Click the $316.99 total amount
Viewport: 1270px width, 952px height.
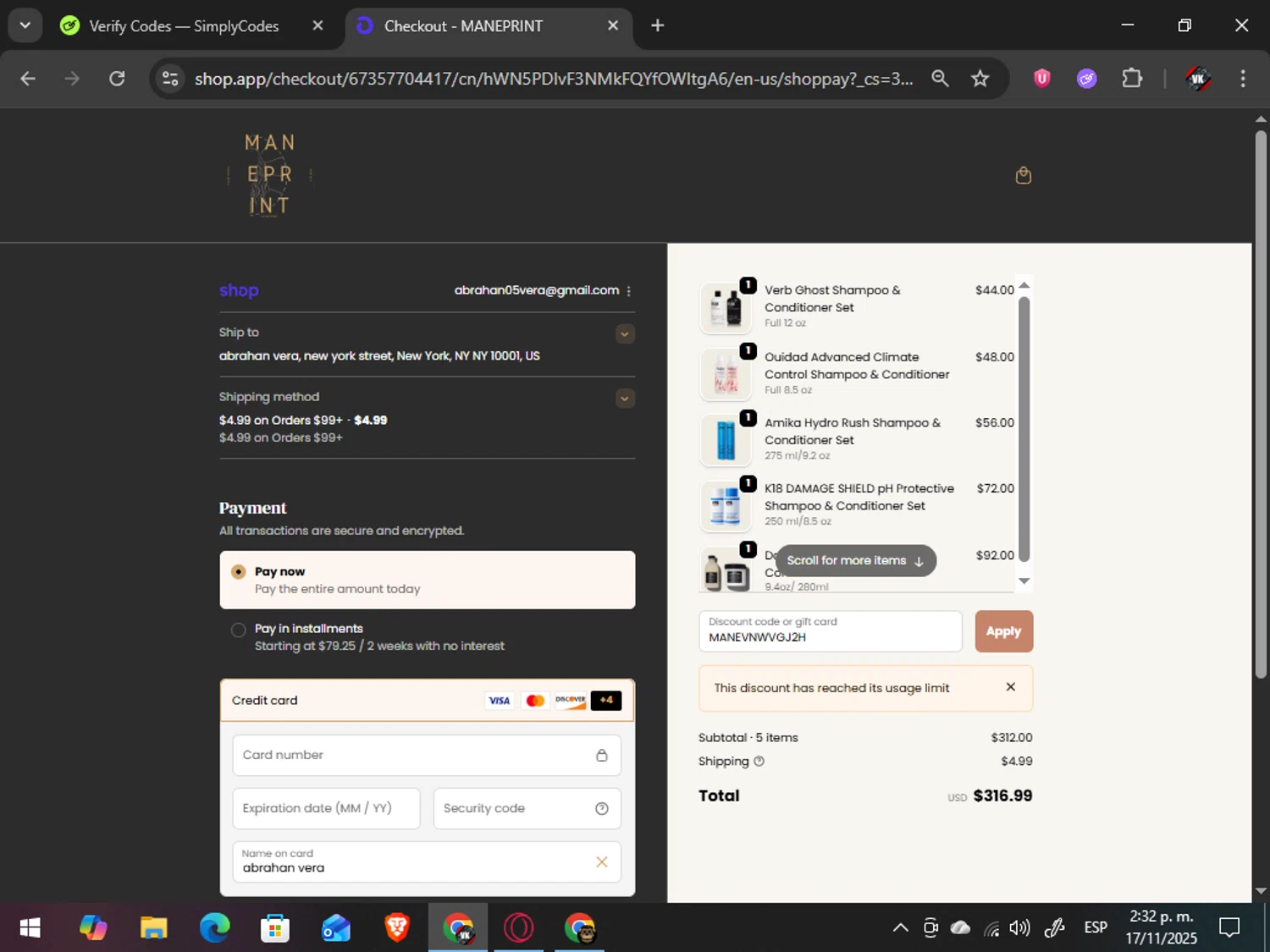pos(1002,795)
